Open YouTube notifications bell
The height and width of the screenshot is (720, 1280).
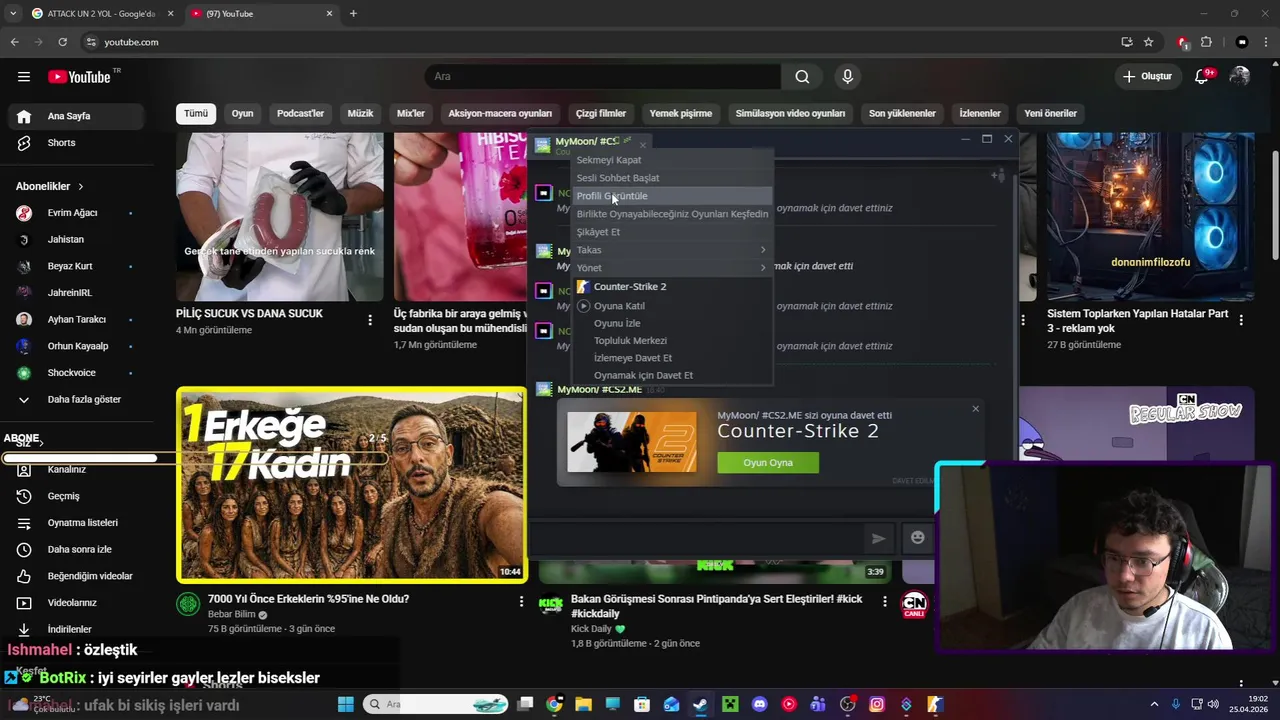pos(1203,77)
